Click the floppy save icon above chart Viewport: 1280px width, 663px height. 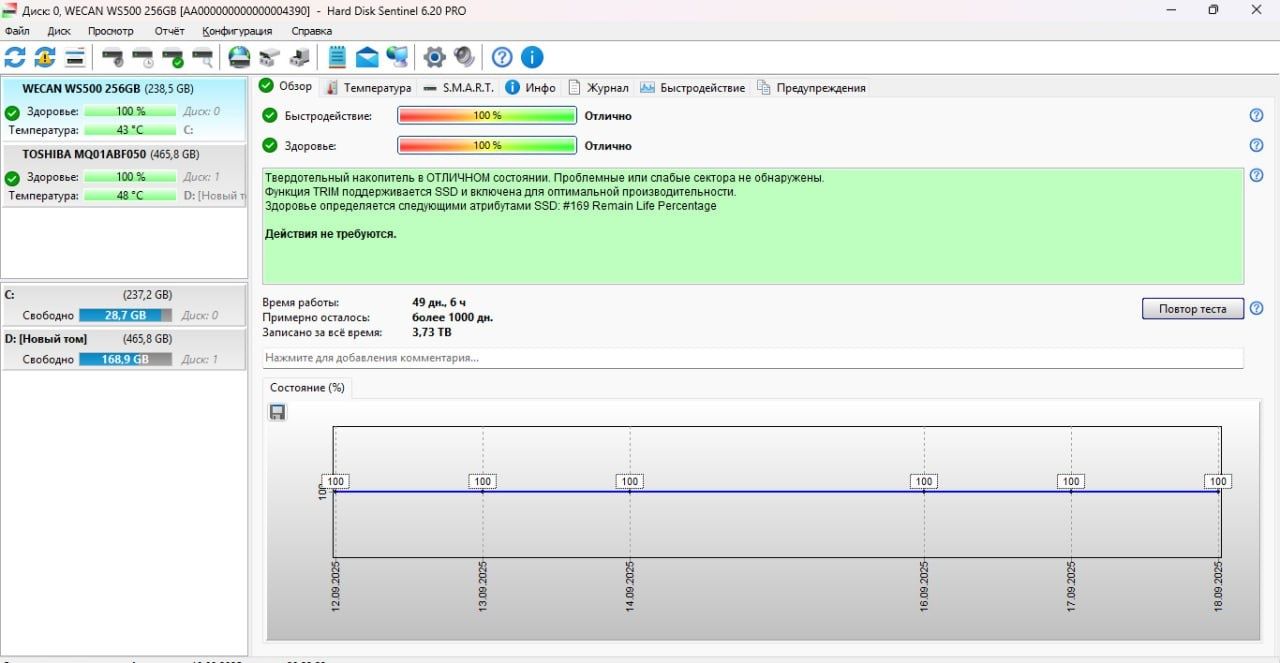[x=277, y=412]
